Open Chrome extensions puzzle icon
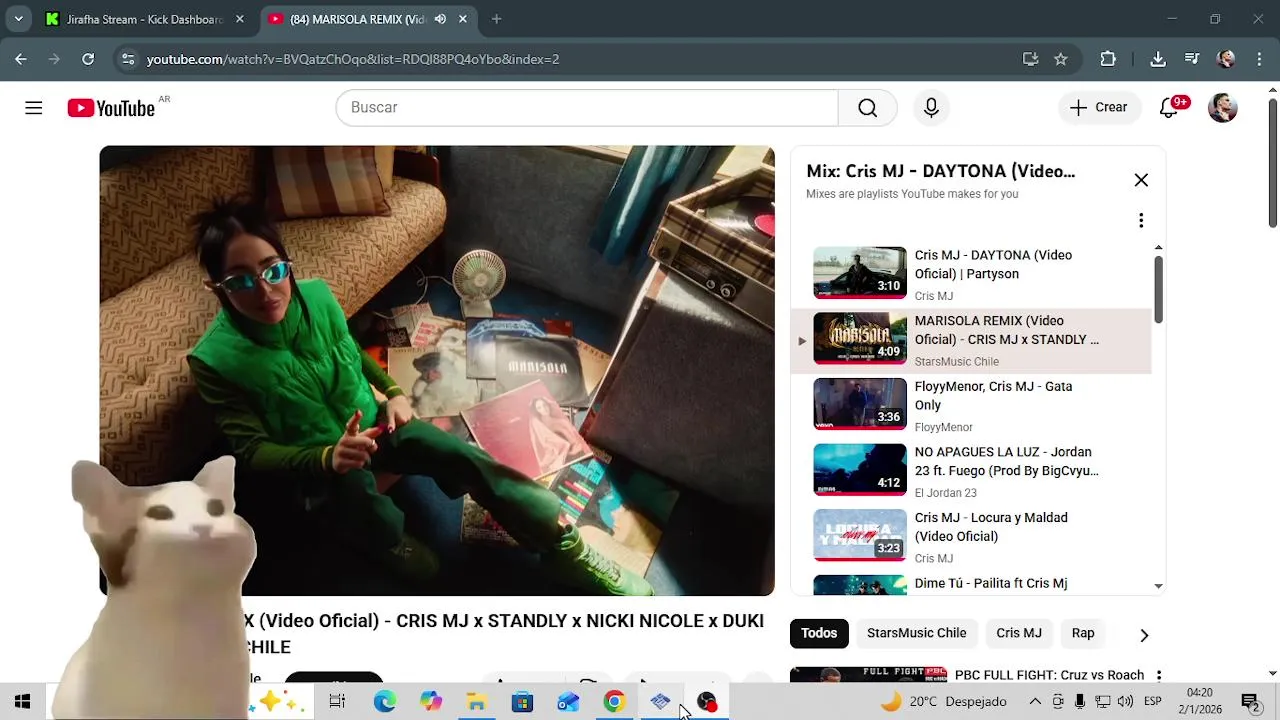The width and height of the screenshot is (1280, 720). click(x=1108, y=59)
